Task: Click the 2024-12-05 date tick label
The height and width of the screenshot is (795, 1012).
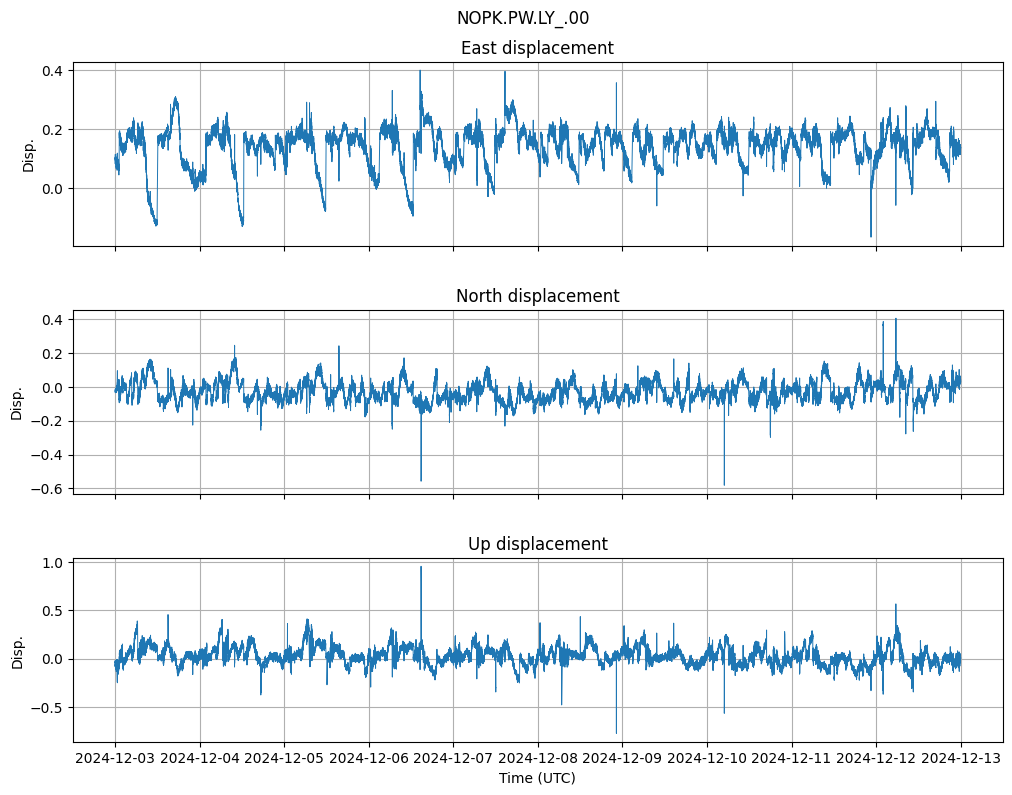Action: point(284,759)
